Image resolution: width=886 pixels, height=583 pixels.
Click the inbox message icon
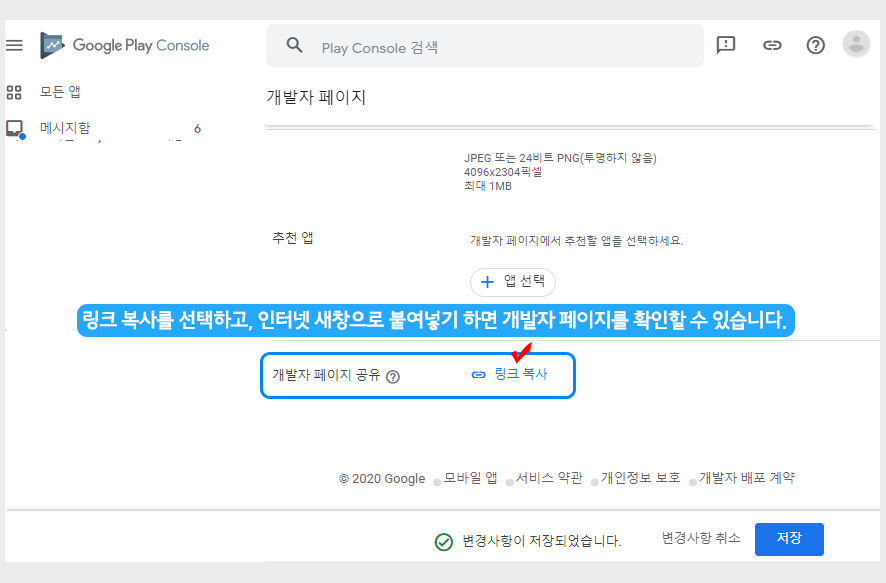click(14, 128)
